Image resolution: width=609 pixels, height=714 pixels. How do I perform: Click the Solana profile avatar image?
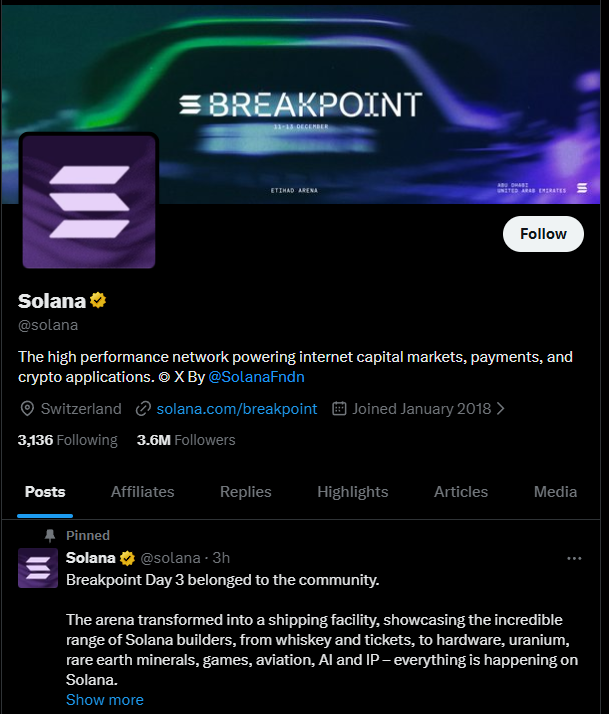(x=89, y=201)
